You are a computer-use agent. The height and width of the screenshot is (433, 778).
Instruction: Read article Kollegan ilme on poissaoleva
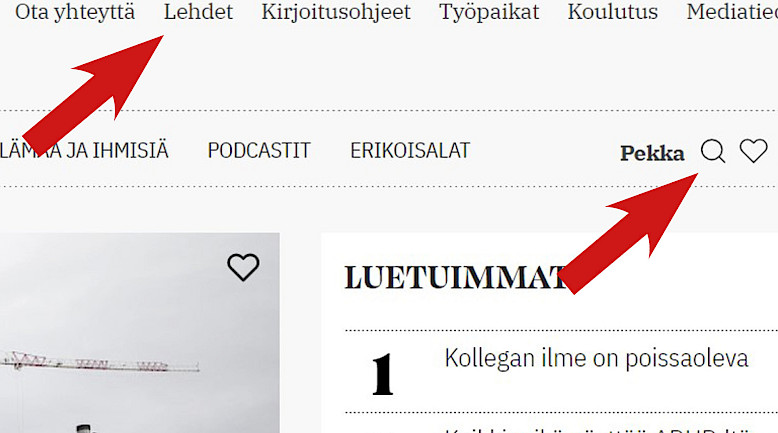[x=596, y=358]
